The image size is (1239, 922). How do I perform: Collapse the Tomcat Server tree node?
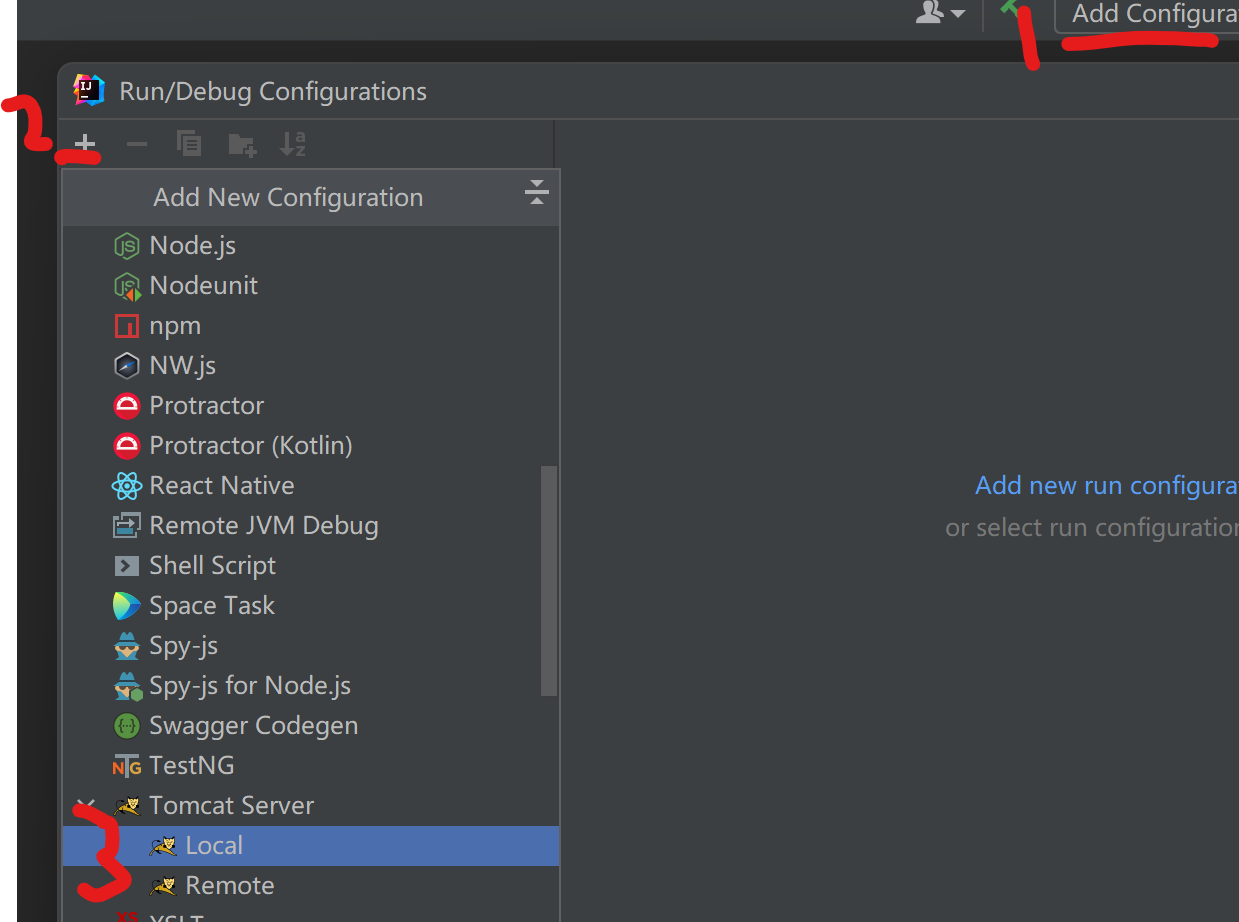(87, 805)
